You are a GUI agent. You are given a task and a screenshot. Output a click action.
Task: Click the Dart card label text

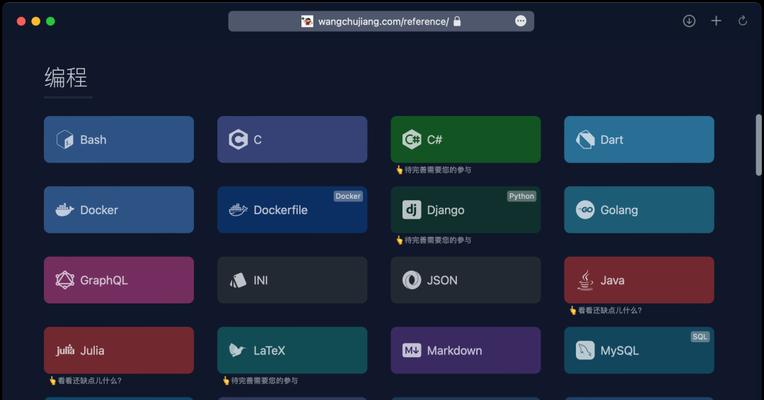pos(611,140)
